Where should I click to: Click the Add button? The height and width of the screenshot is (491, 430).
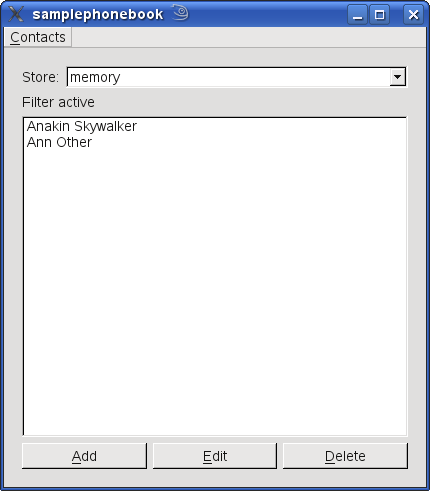(84, 456)
